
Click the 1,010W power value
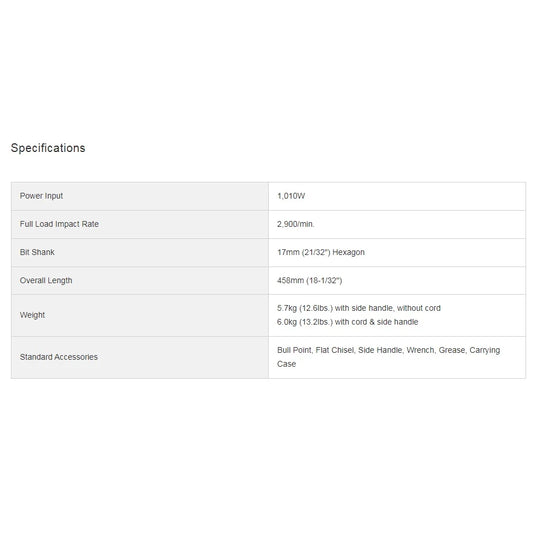(291, 196)
